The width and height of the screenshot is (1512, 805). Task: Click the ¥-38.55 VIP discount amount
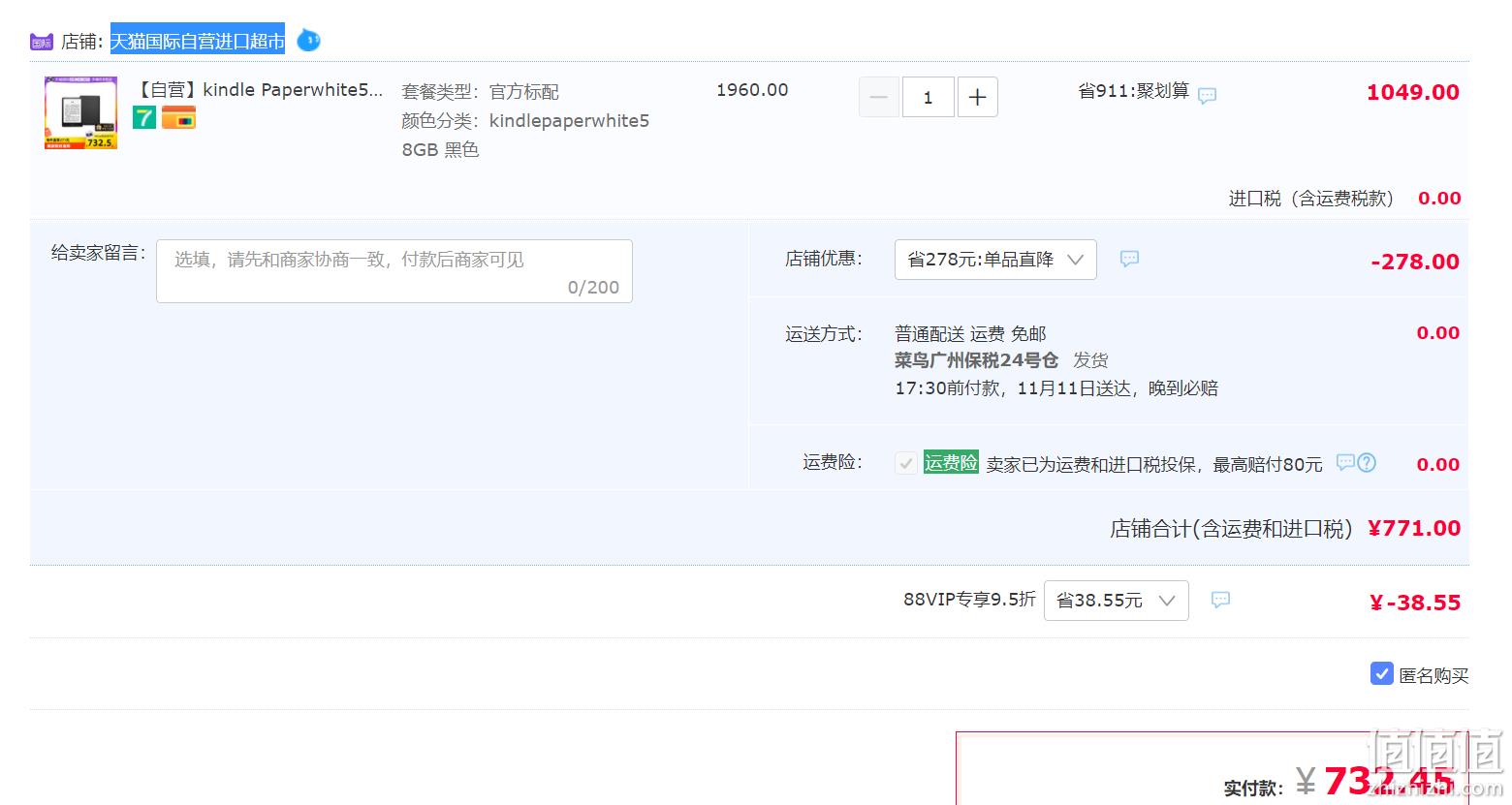(1414, 603)
